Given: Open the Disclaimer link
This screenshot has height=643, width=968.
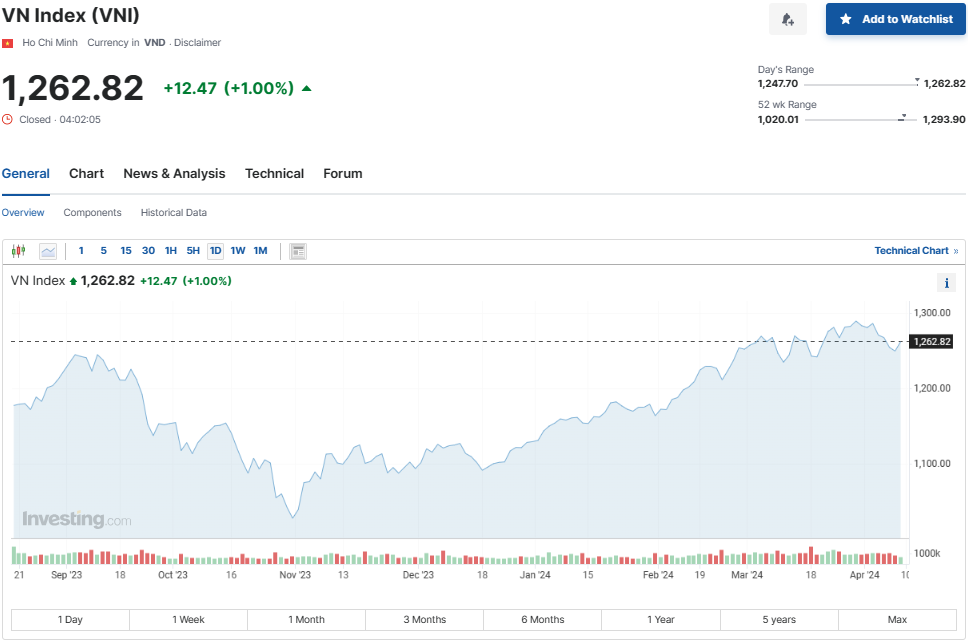Looking at the screenshot, I should [198, 43].
